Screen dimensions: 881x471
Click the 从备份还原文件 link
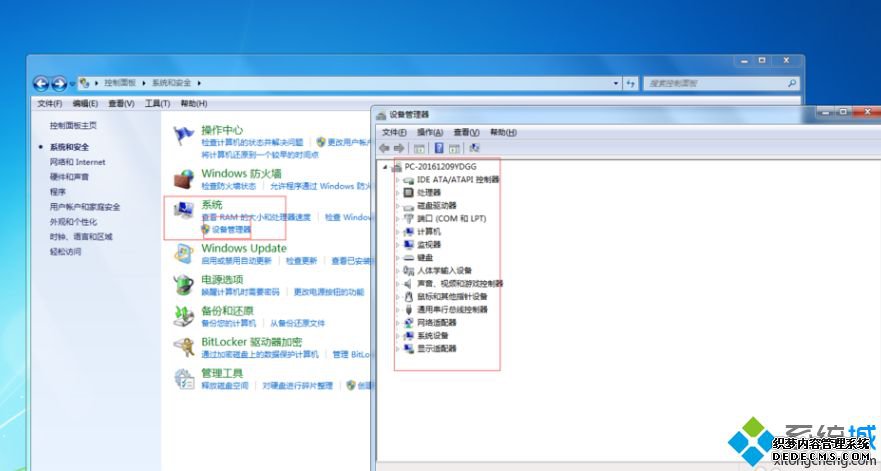click(x=297, y=323)
